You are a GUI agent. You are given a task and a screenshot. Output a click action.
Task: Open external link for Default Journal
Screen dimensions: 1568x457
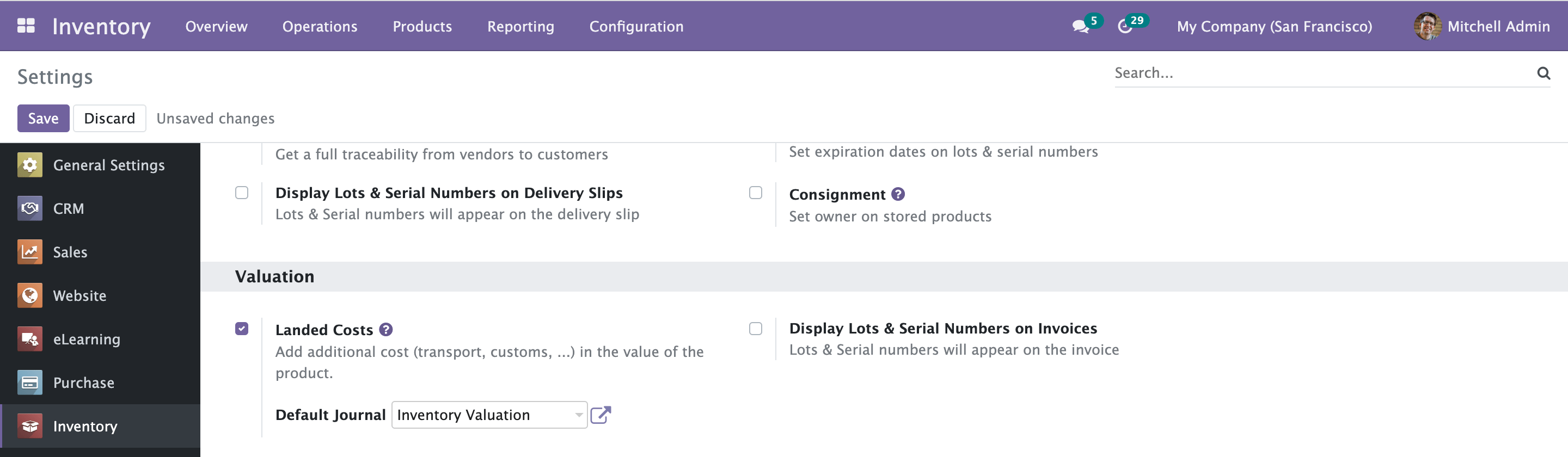[600, 415]
